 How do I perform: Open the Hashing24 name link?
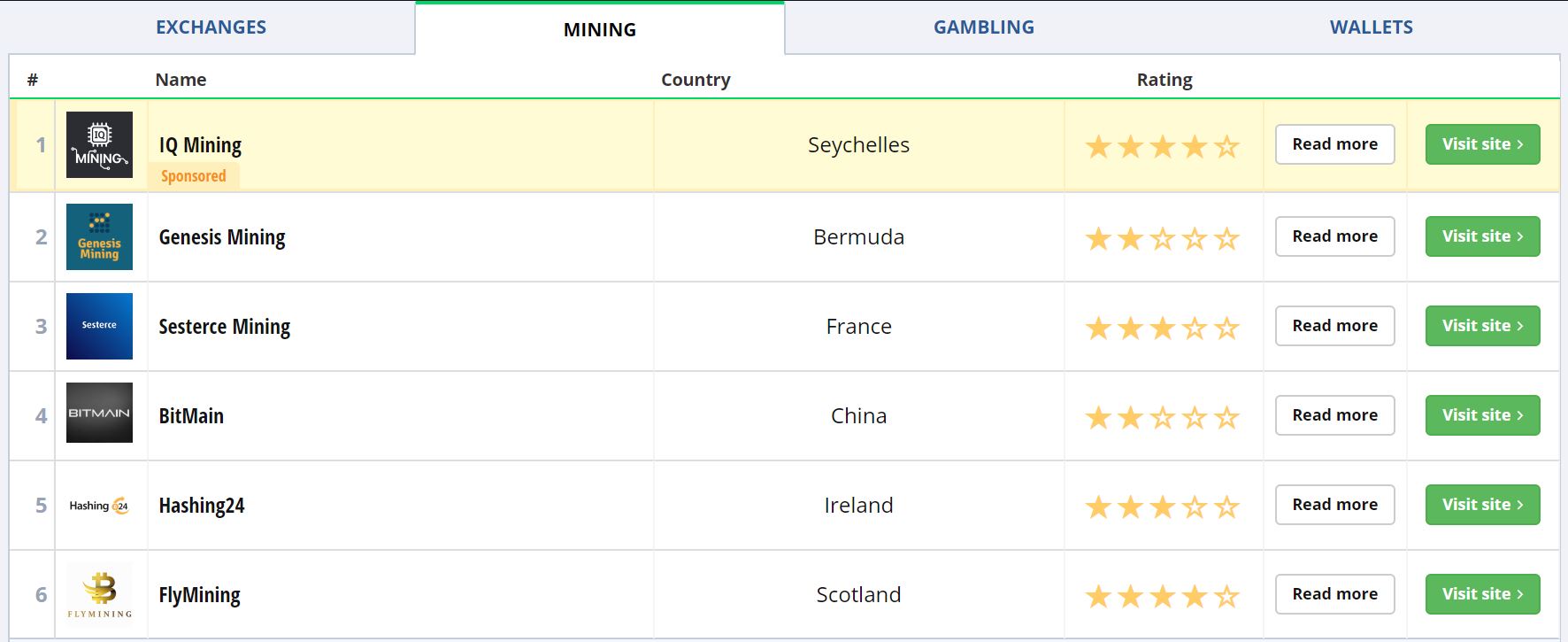pos(202,506)
